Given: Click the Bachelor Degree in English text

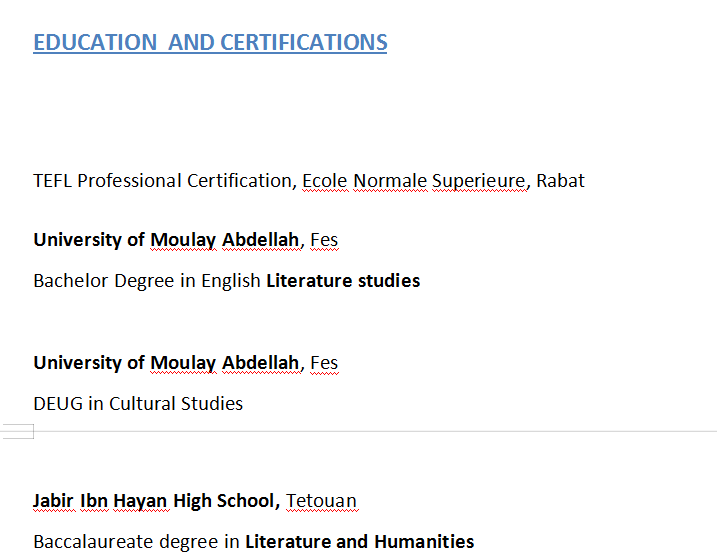Looking at the screenshot, I should point(147,281).
